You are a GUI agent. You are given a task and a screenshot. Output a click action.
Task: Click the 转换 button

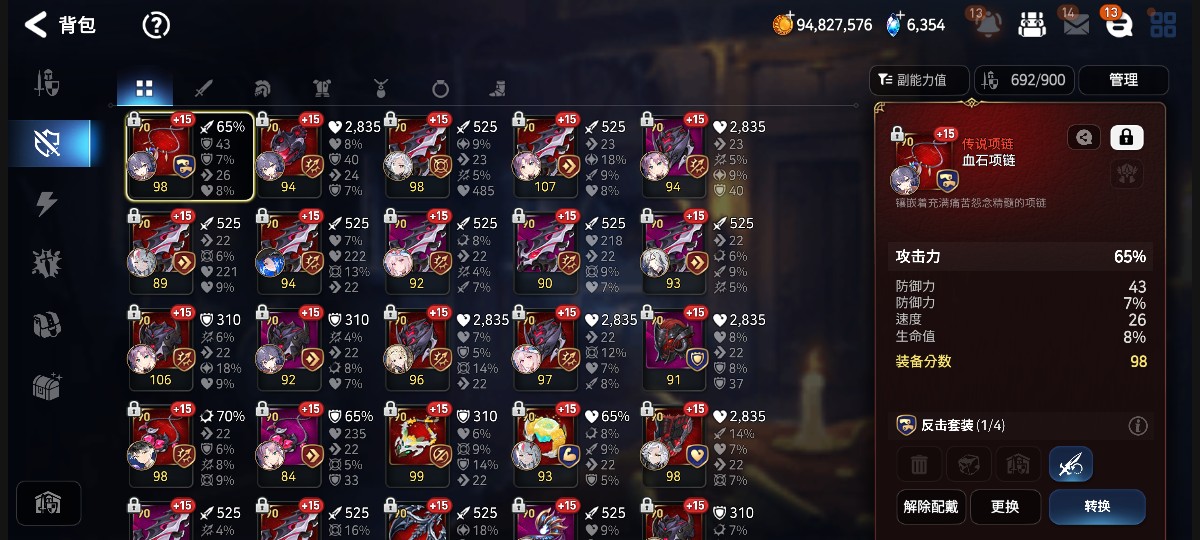pos(1097,507)
